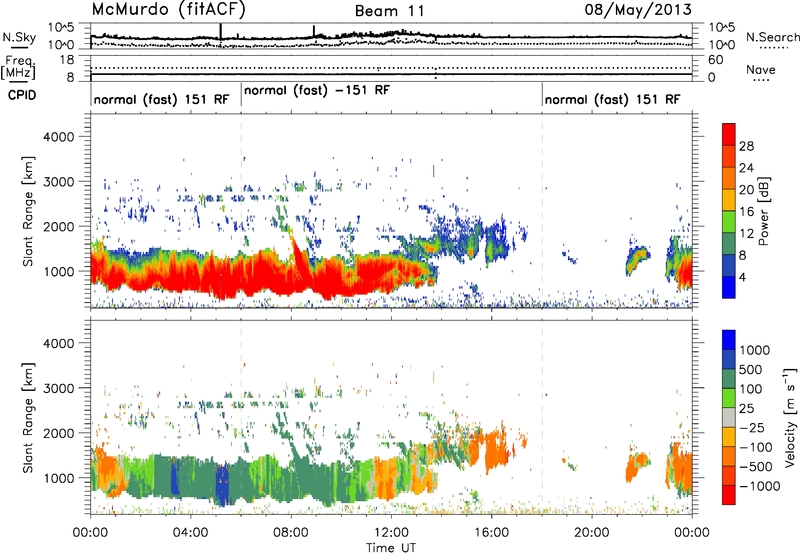Click the "-500" tick on velocity colorbar
Image resolution: width=800 pixels, height=554 pixels.
click(755, 467)
